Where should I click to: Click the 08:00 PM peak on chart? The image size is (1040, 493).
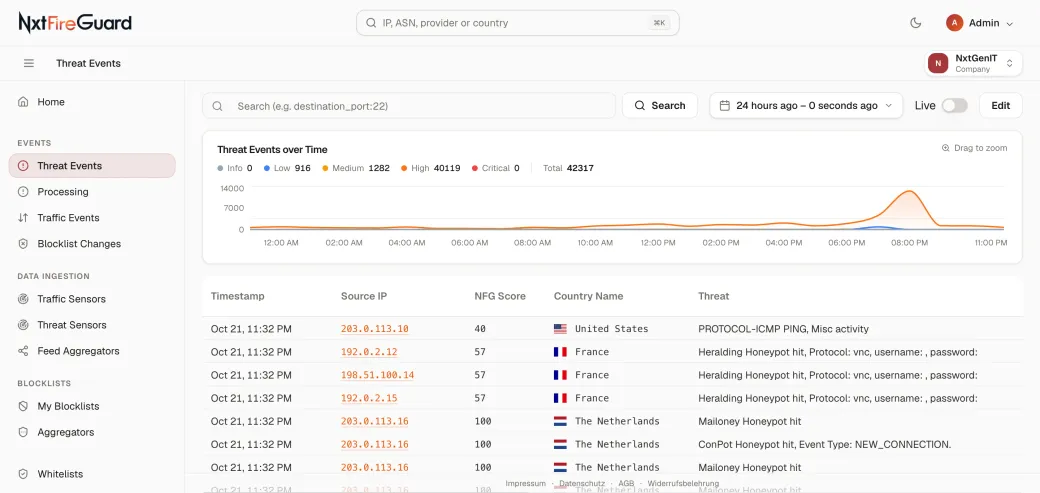(908, 192)
